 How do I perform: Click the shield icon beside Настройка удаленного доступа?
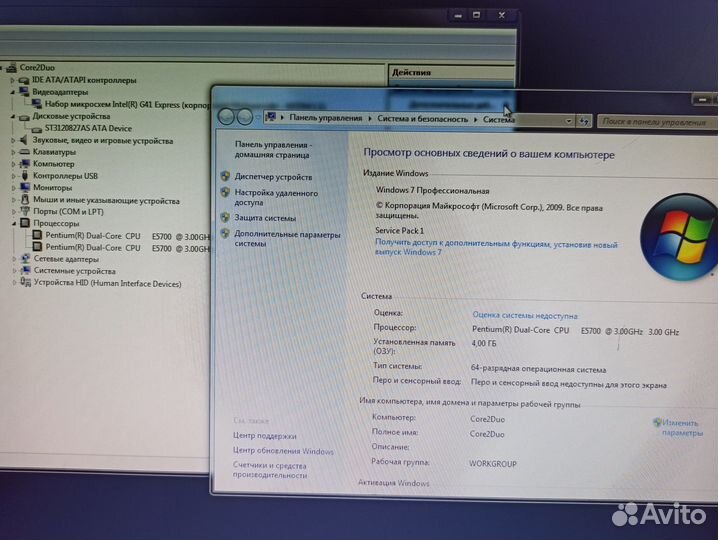tap(225, 192)
